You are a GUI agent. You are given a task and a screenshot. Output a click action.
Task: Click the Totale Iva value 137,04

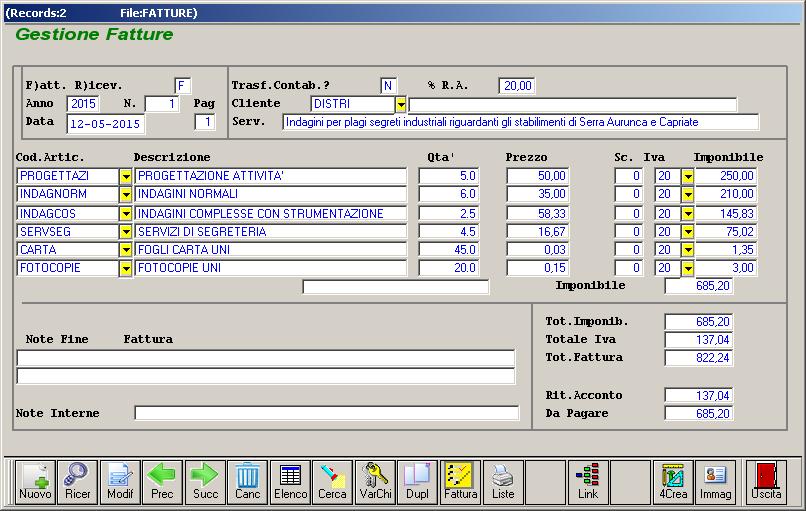(698, 340)
